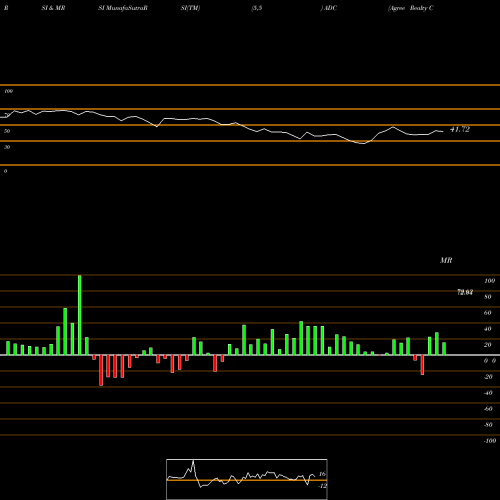Click the RSI axis label 50
500x500 pixels.
7,131
